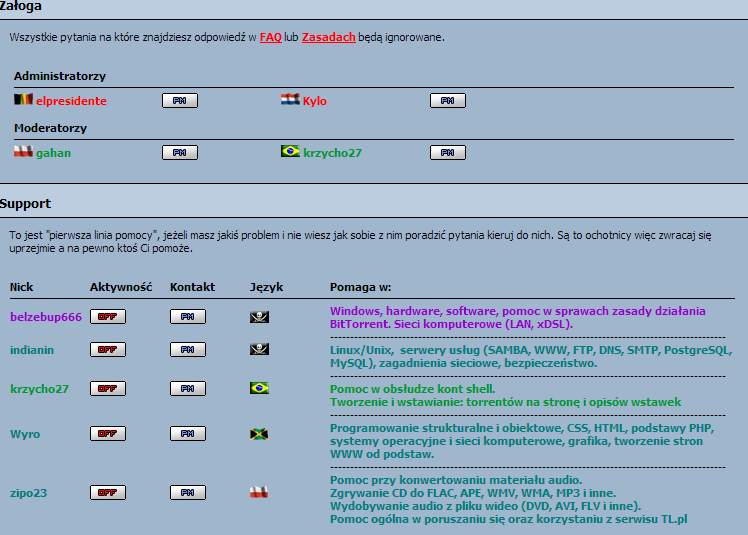Click the Polish flag beside gahan

[x=23, y=151]
